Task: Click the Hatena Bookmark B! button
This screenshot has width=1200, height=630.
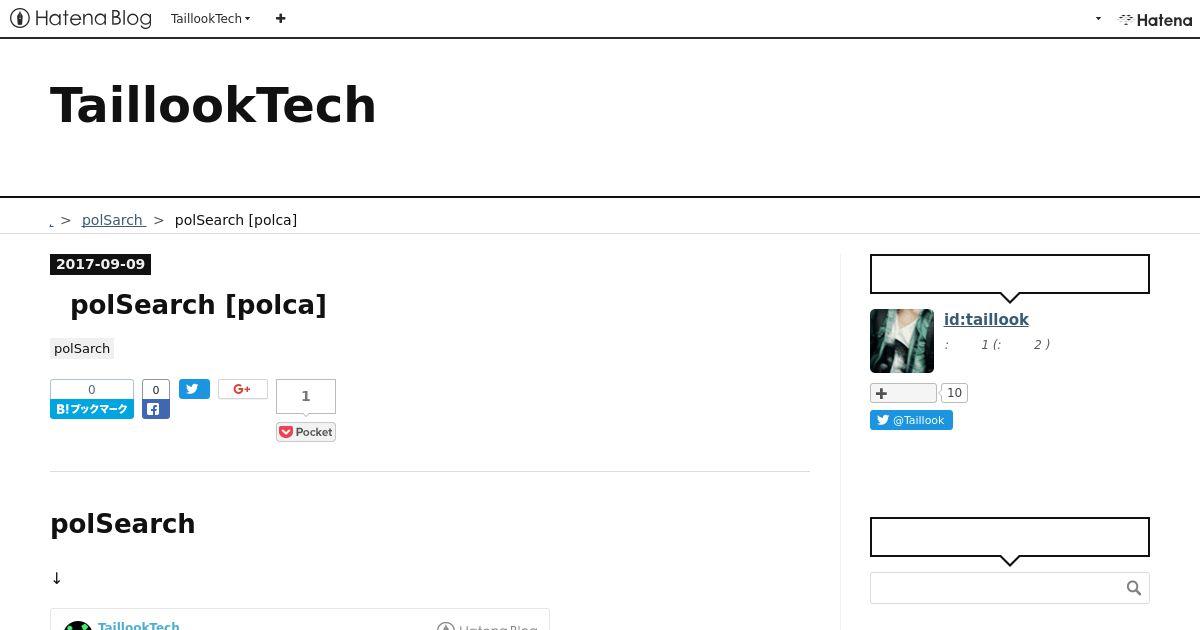Action: (92, 409)
